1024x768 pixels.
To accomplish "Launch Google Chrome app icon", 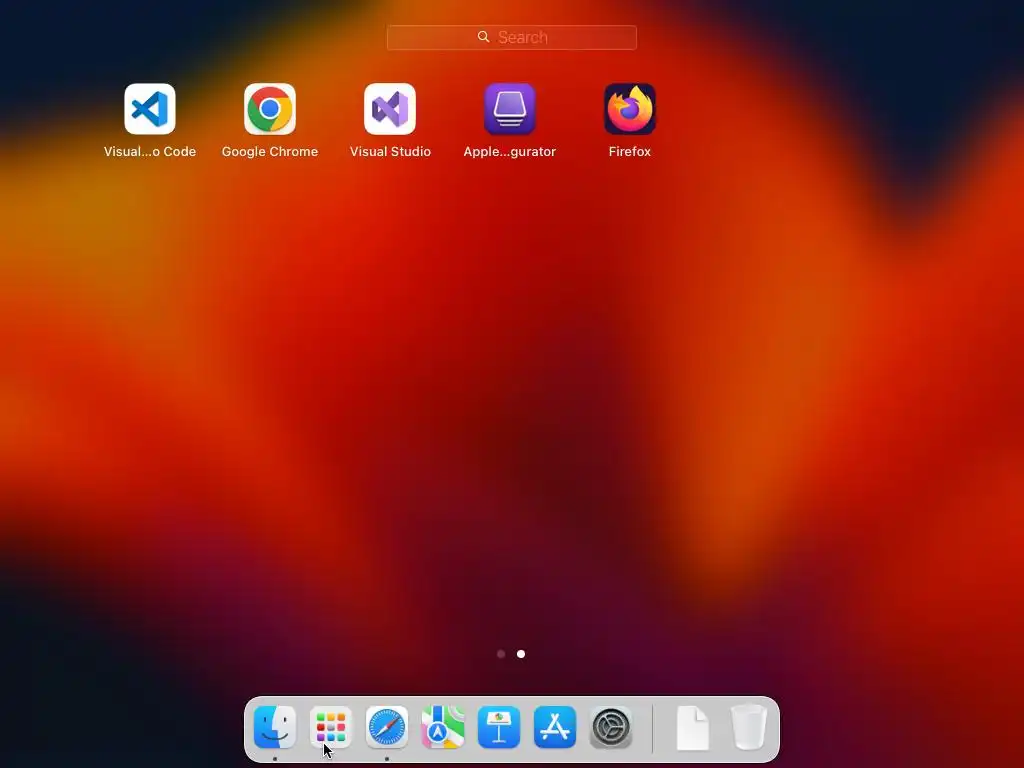I will [x=270, y=109].
